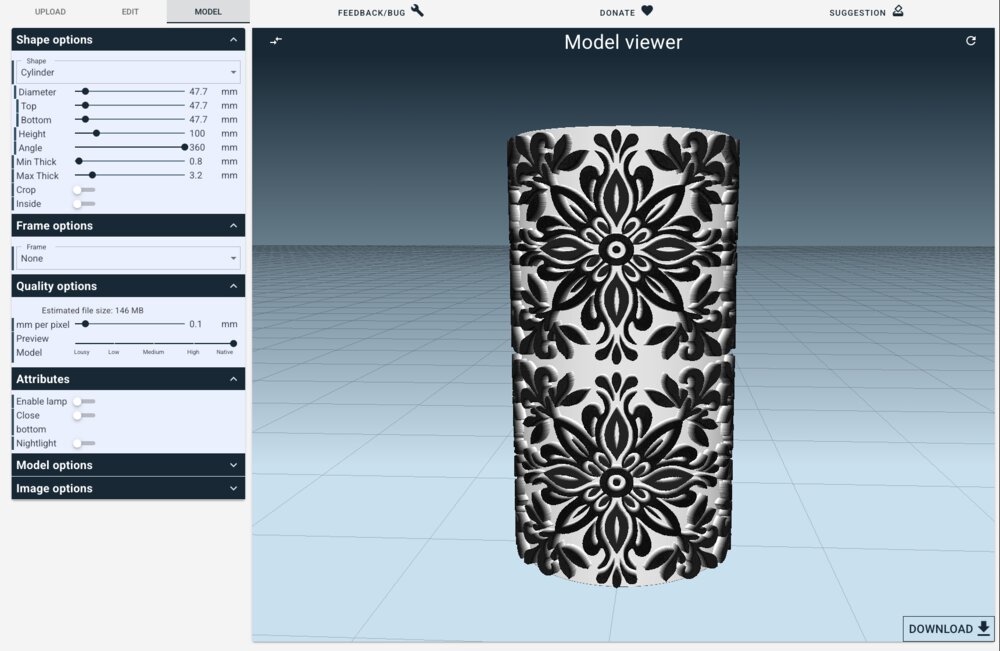Click the refresh icon in Model viewer

[x=970, y=41]
